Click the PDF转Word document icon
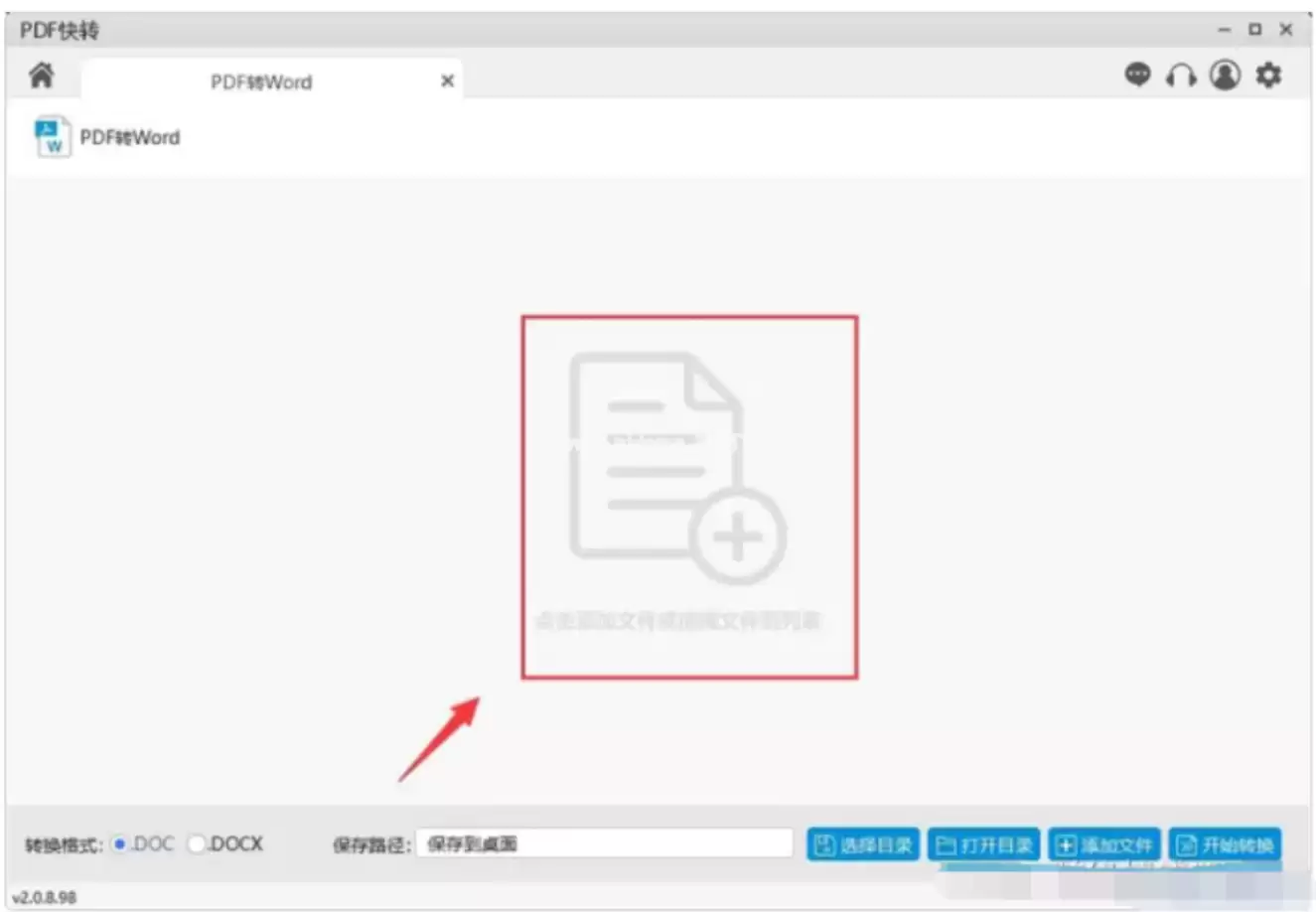This screenshot has height=912, width=1316. (52, 137)
